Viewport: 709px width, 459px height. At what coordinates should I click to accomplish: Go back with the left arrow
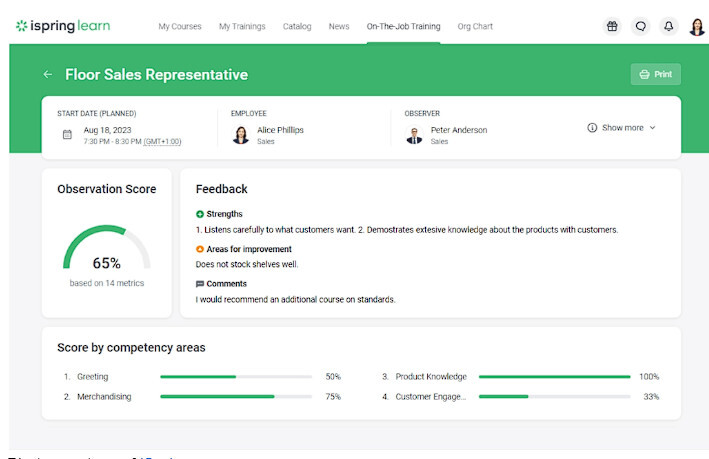click(48, 74)
